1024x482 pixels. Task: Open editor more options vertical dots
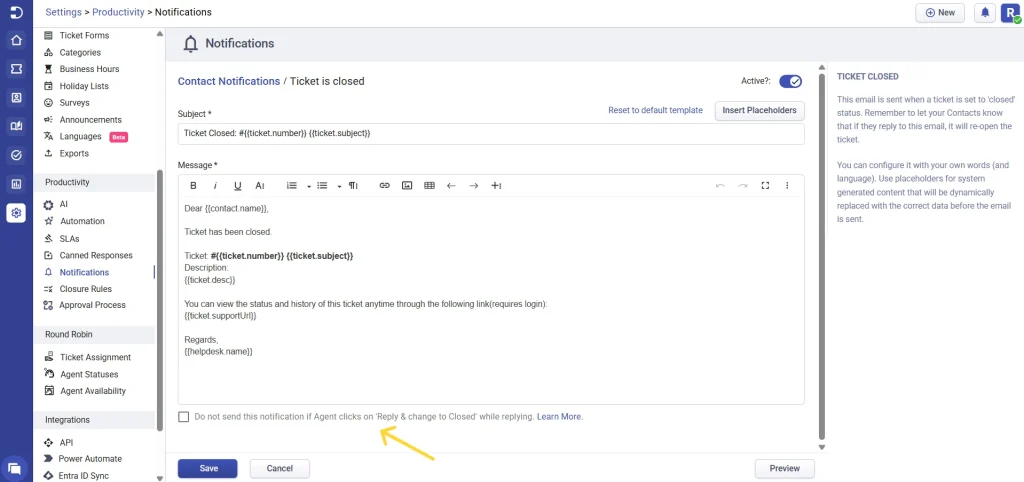788,186
